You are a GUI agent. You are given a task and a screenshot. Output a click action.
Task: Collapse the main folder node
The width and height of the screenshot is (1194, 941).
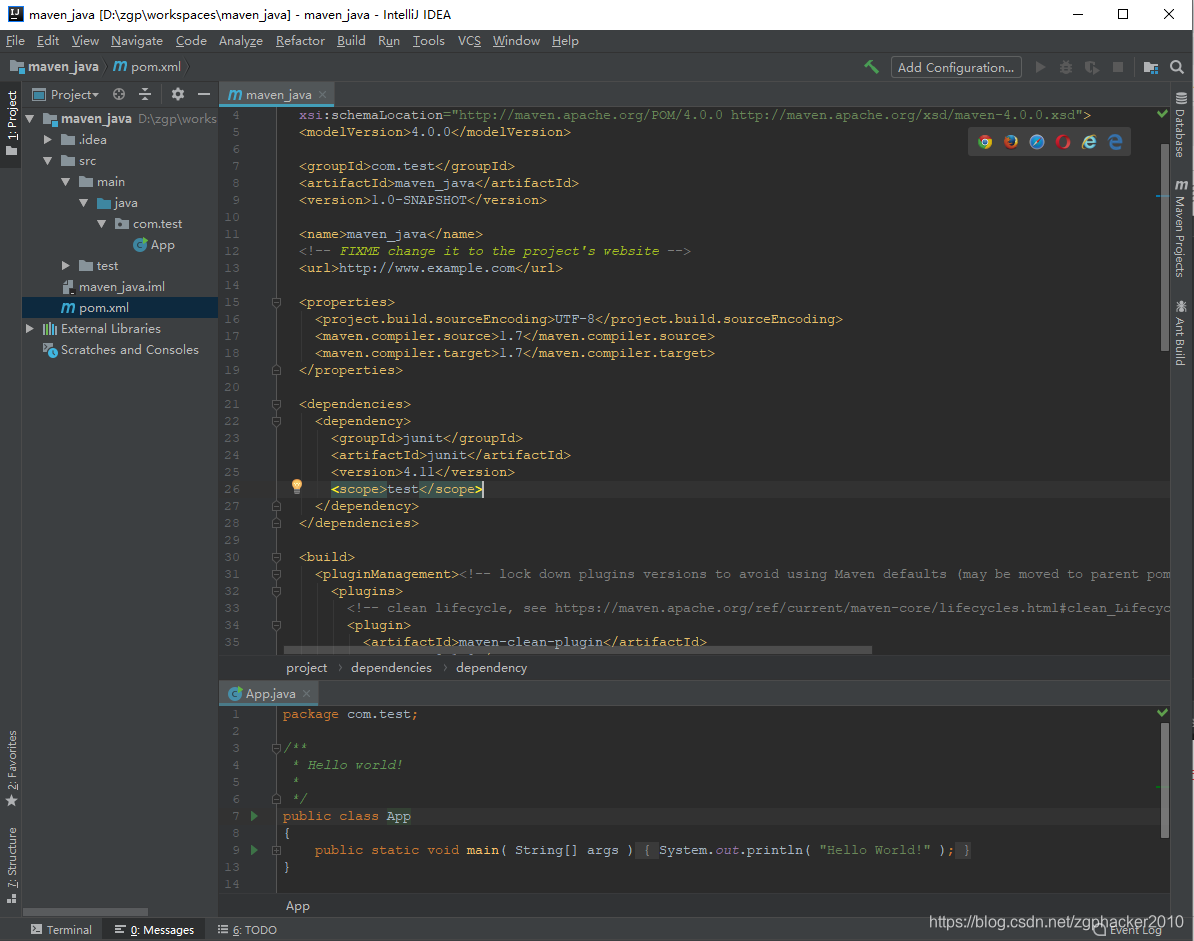pyautogui.click(x=65, y=181)
